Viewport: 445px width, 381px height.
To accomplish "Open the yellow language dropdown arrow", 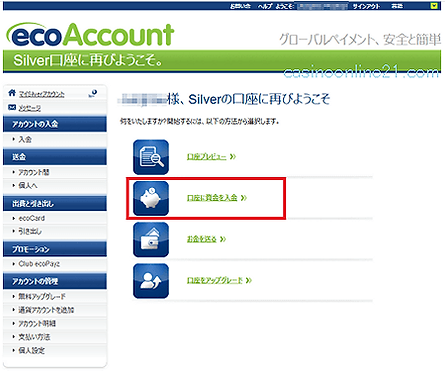I will [434, 6].
